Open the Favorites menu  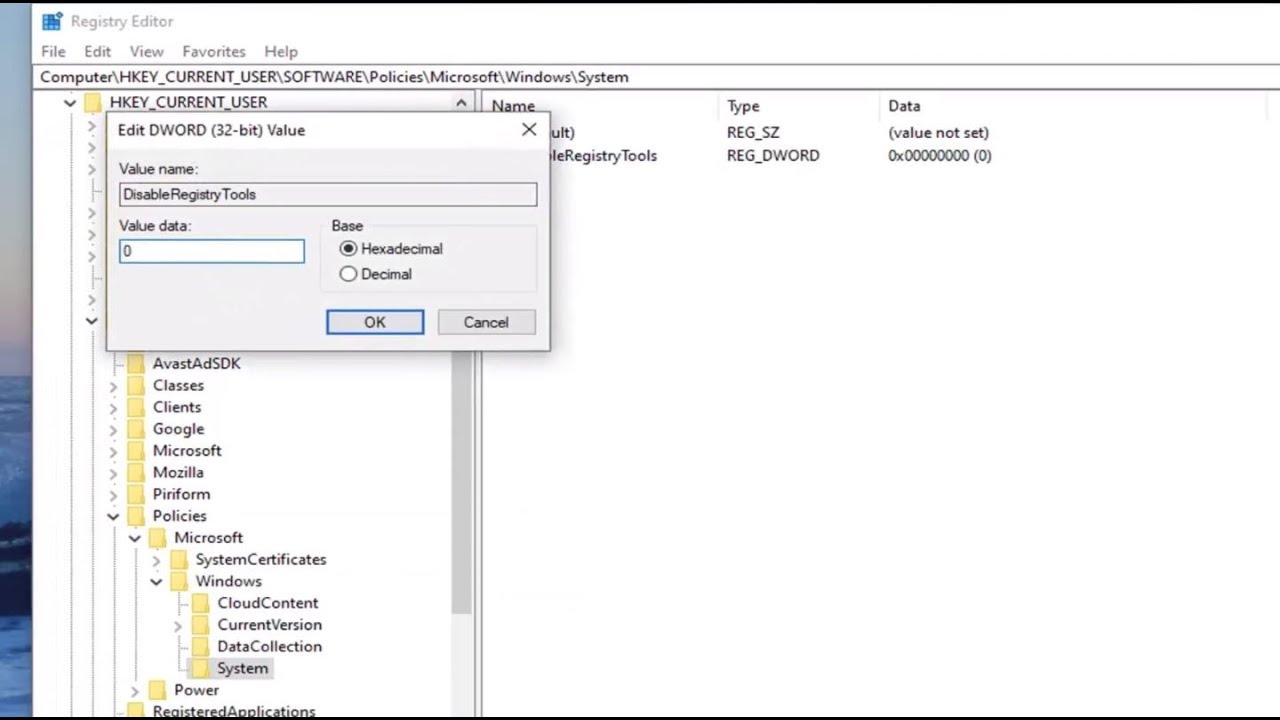pos(214,51)
